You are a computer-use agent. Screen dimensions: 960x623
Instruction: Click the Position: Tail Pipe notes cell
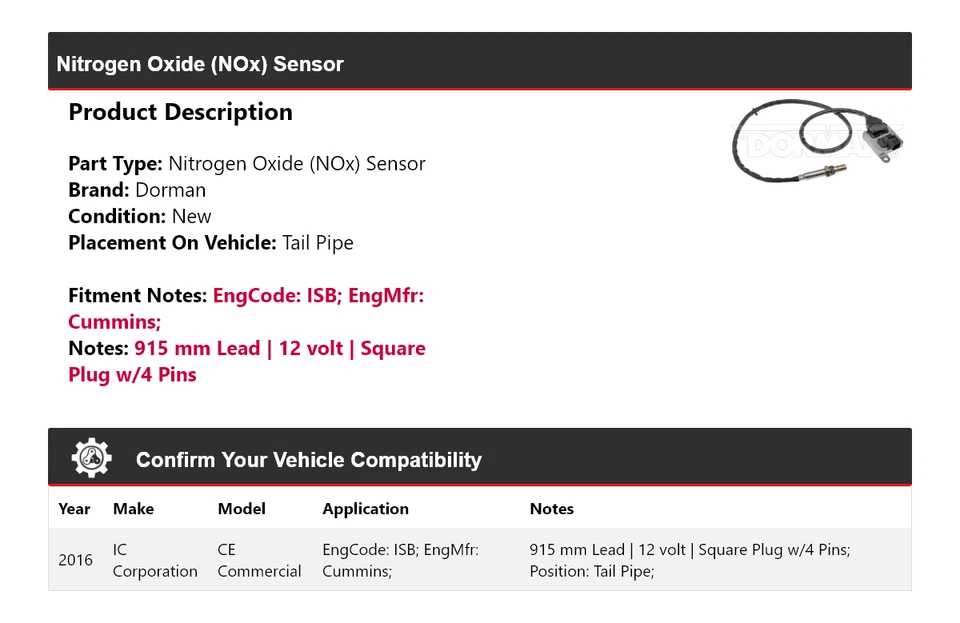coord(591,571)
